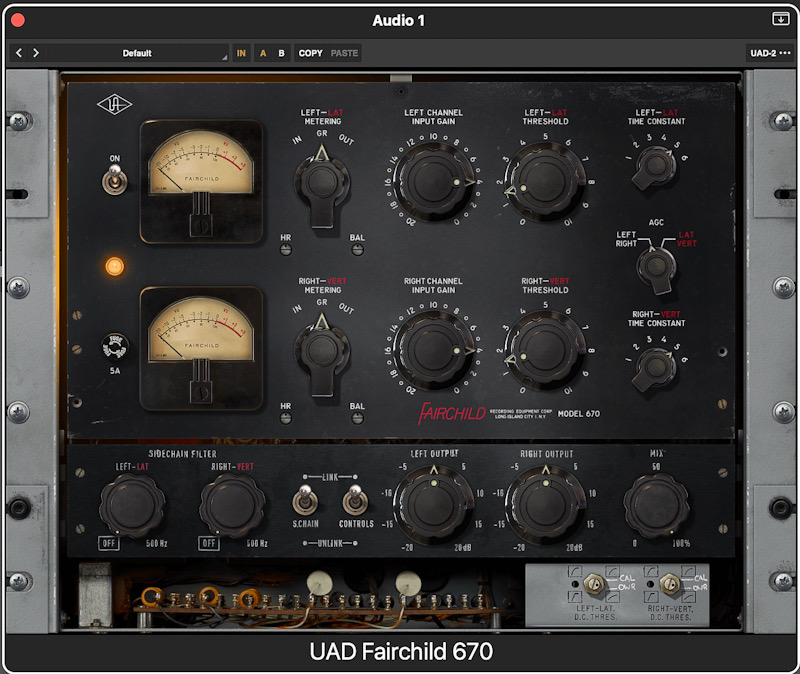Image resolution: width=800 pixels, height=674 pixels.
Task: Click the Left-Lat Sidechain Filter knob
Action: point(132,505)
